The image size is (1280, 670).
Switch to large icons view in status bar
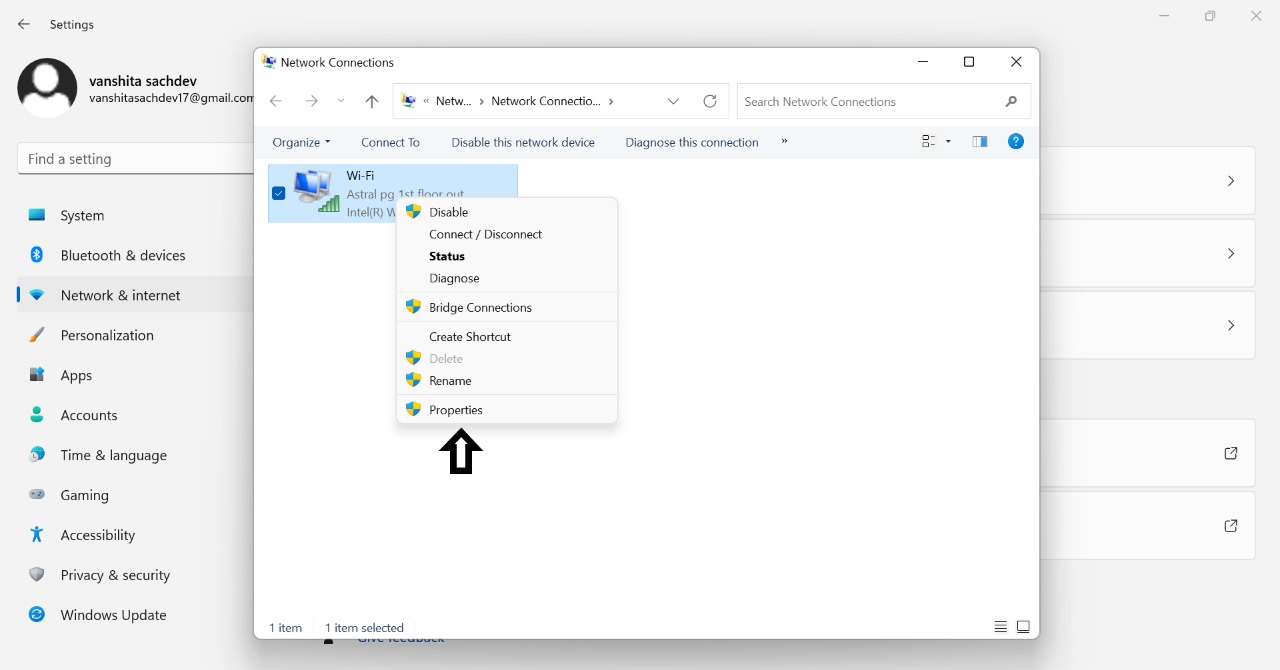1023,627
